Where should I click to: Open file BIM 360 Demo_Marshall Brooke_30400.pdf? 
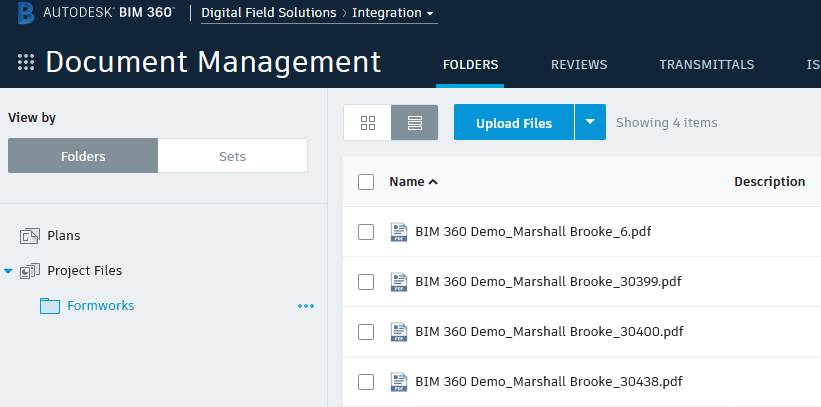(549, 332)
